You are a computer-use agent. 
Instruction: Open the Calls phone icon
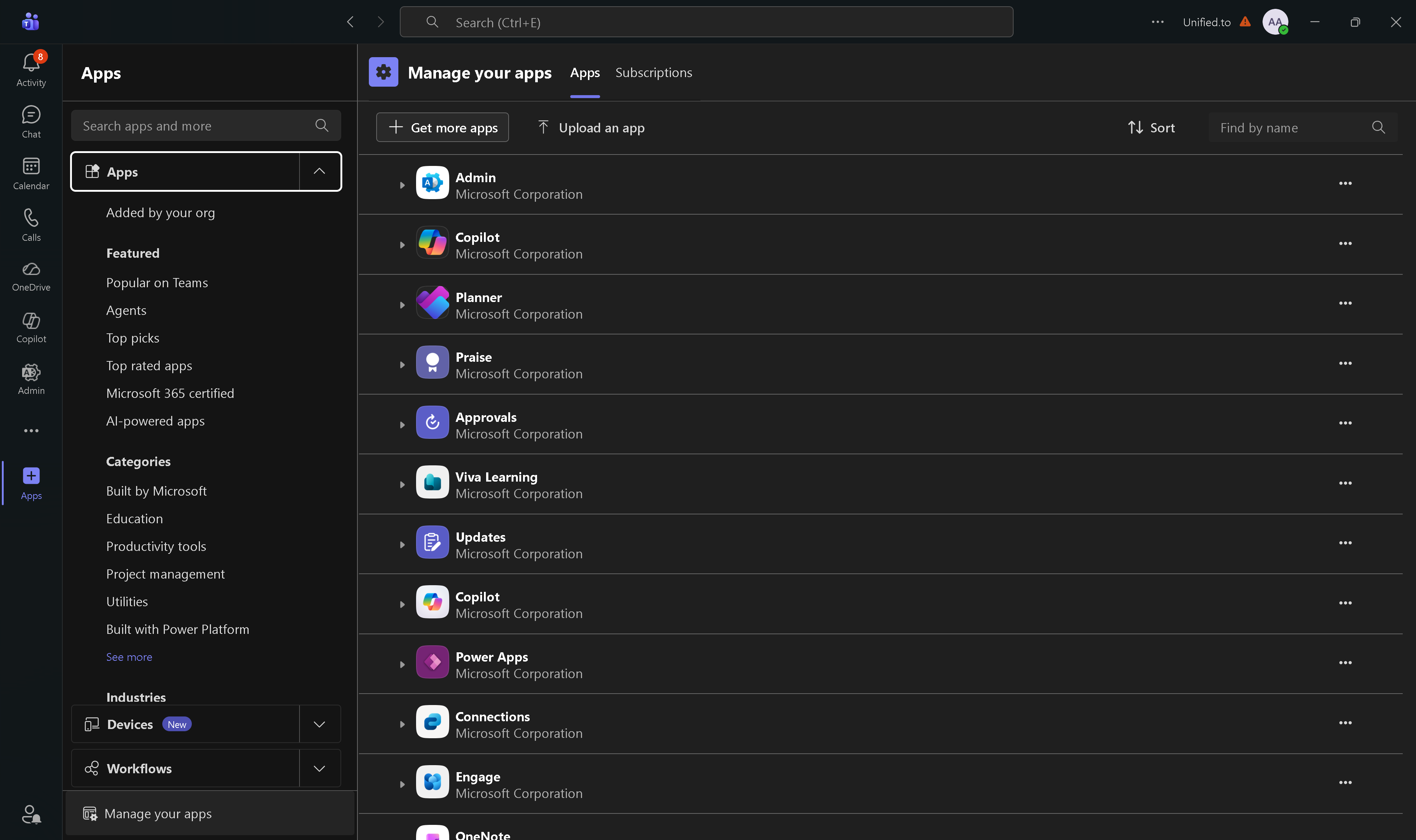(x=31, y=224)
